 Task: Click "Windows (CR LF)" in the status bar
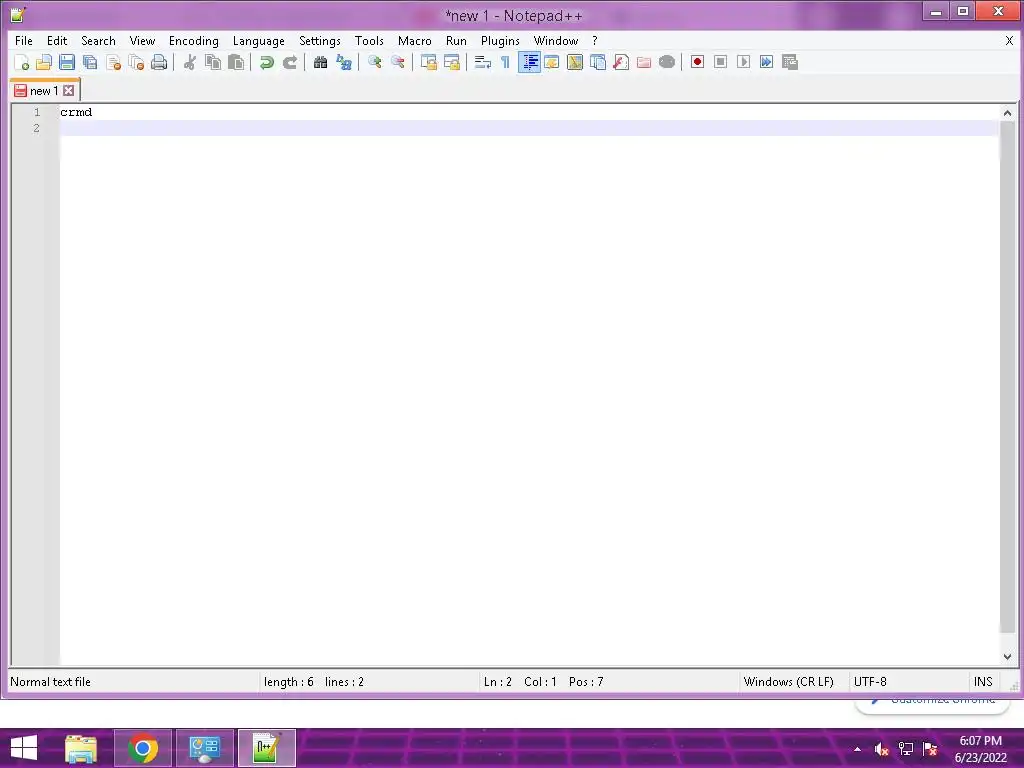[788, 682]
